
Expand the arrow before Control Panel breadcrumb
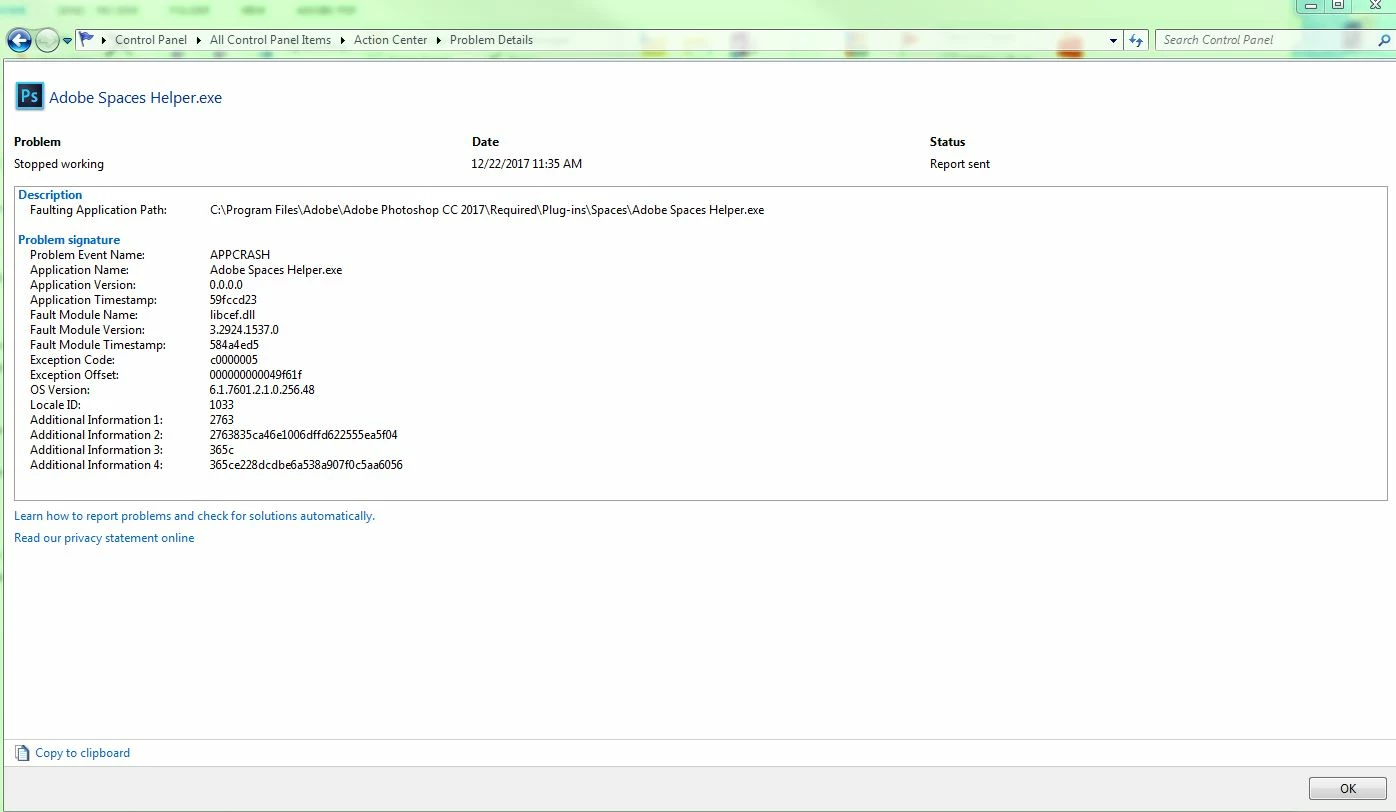(104, 40)
